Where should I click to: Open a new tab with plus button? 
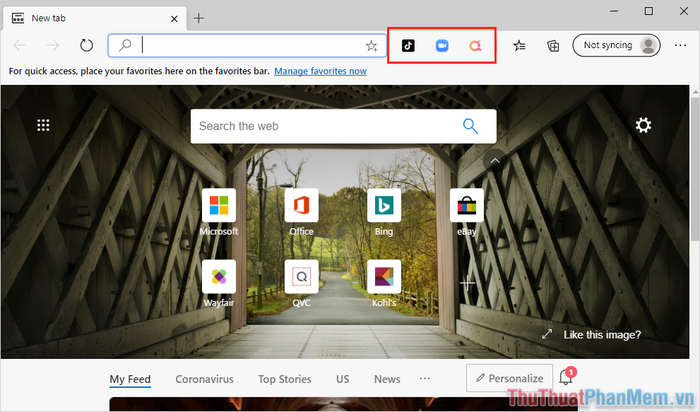coord(199,18)
